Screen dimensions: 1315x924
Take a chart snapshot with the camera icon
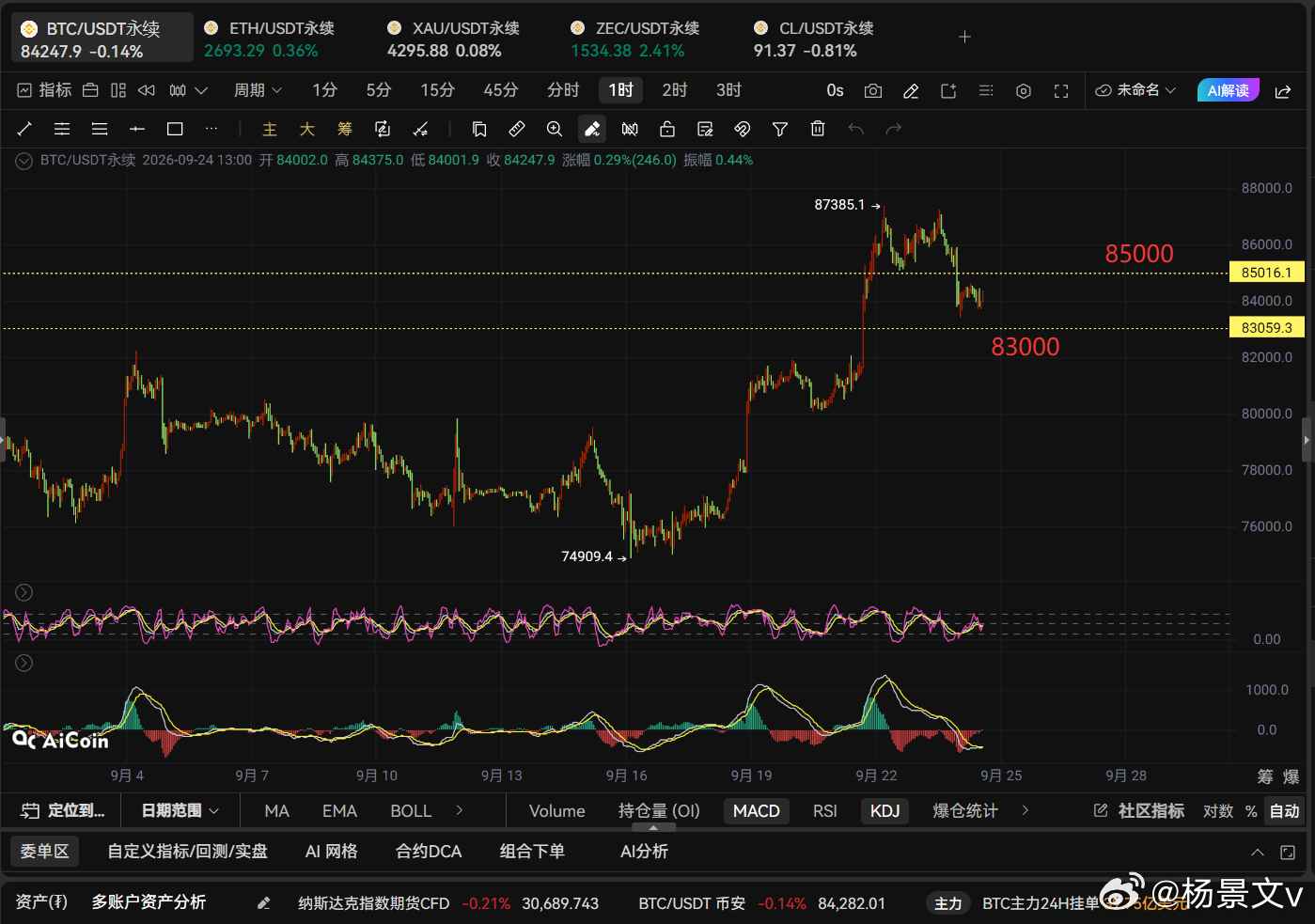click(x=873, y=90)
